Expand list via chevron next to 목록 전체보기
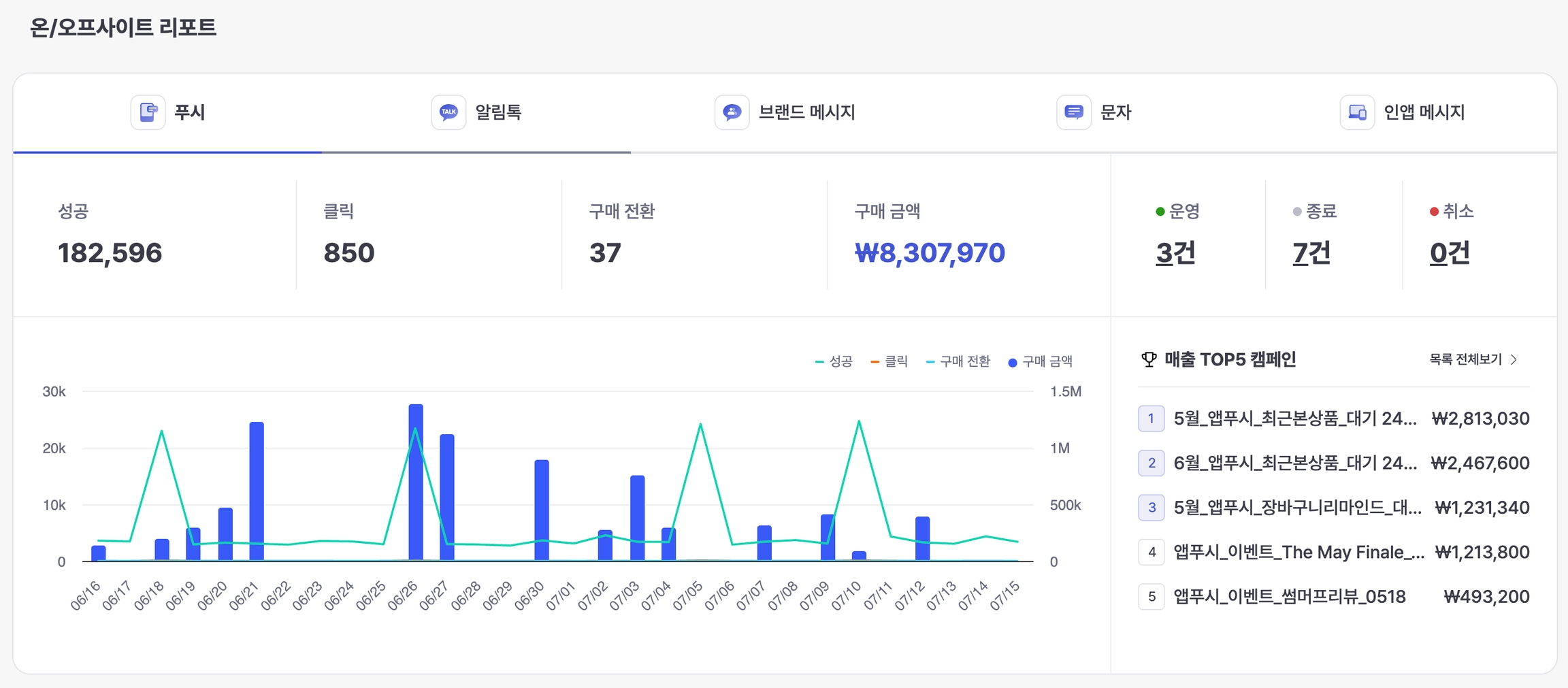The height and width of the screenshot is (688, 1568). (x=1514, y=359)
